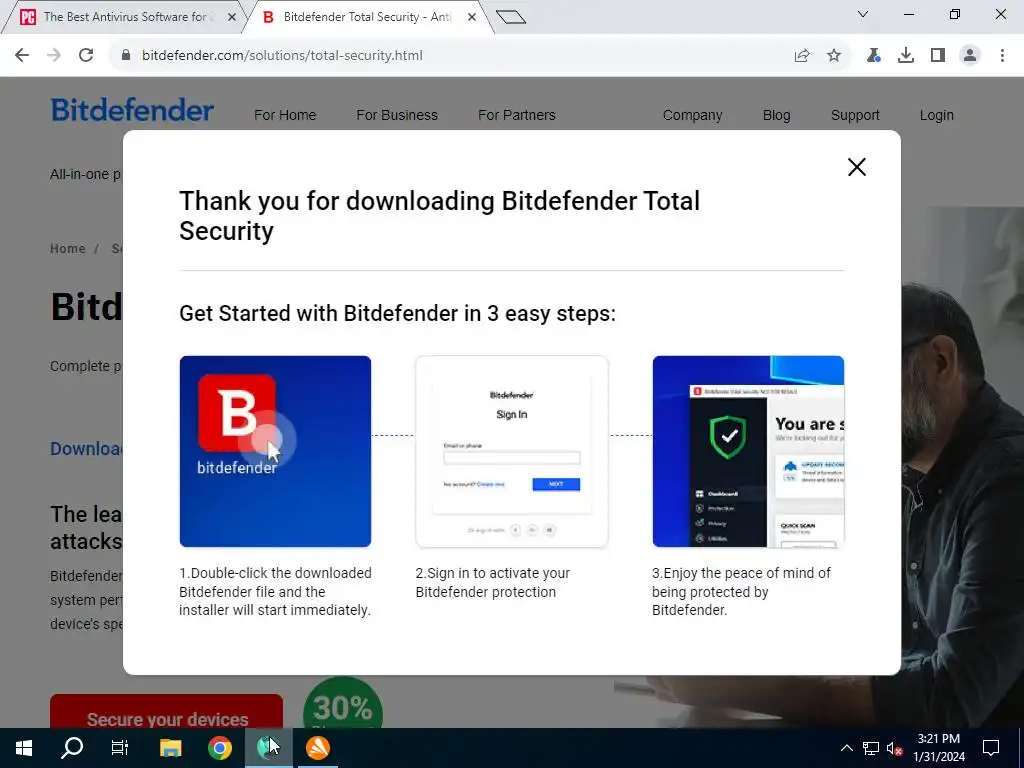Click the Bitdefender logo
The width and height of the screenshot is (1024, 768).
133,110
